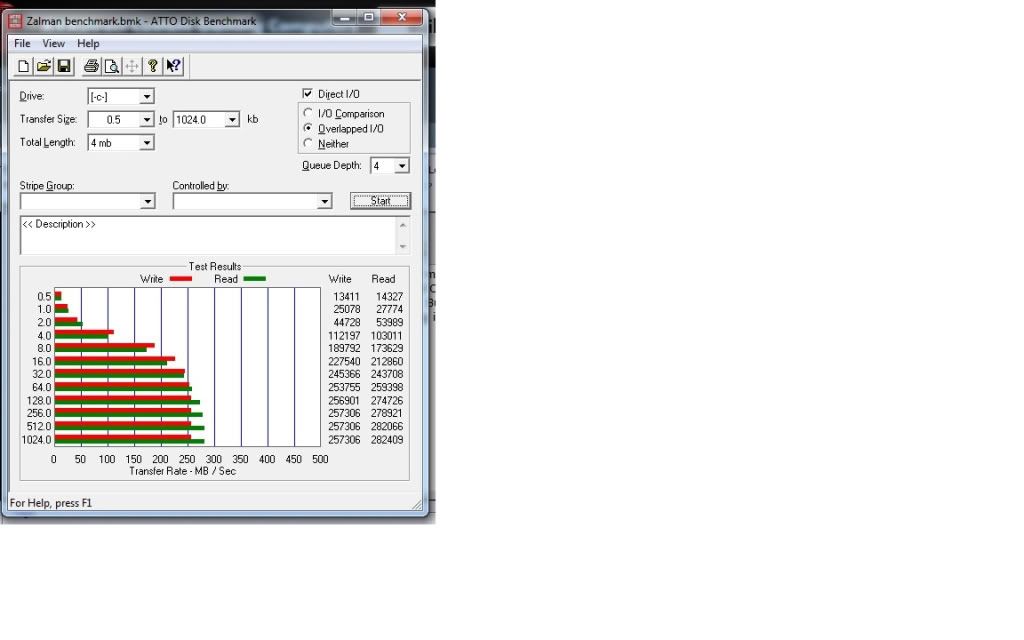The width and height of the screenshot is (1024, 640).
Task: Click the New file toolbar icon
Action: (x=24, y=66)
